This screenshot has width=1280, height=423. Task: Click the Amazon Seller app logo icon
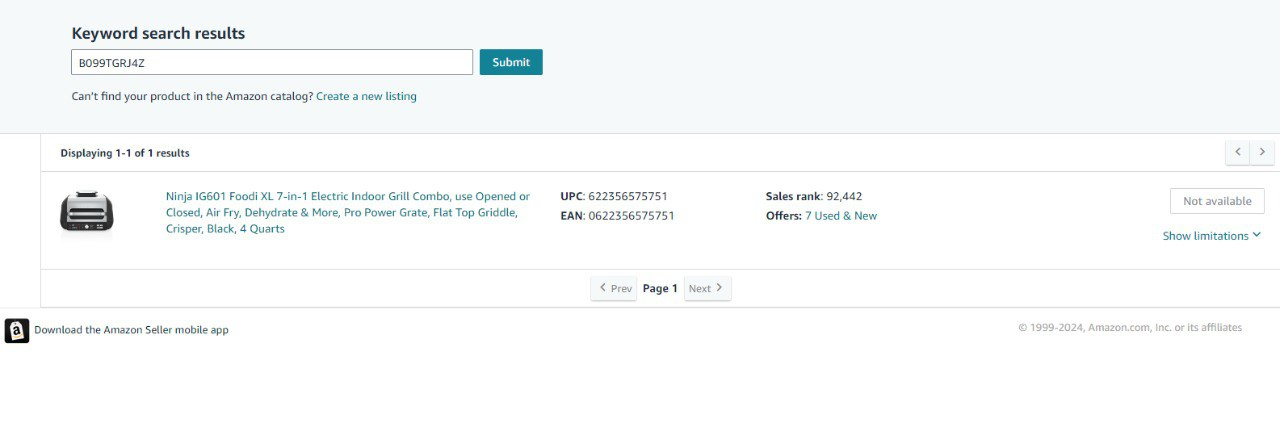17,330
